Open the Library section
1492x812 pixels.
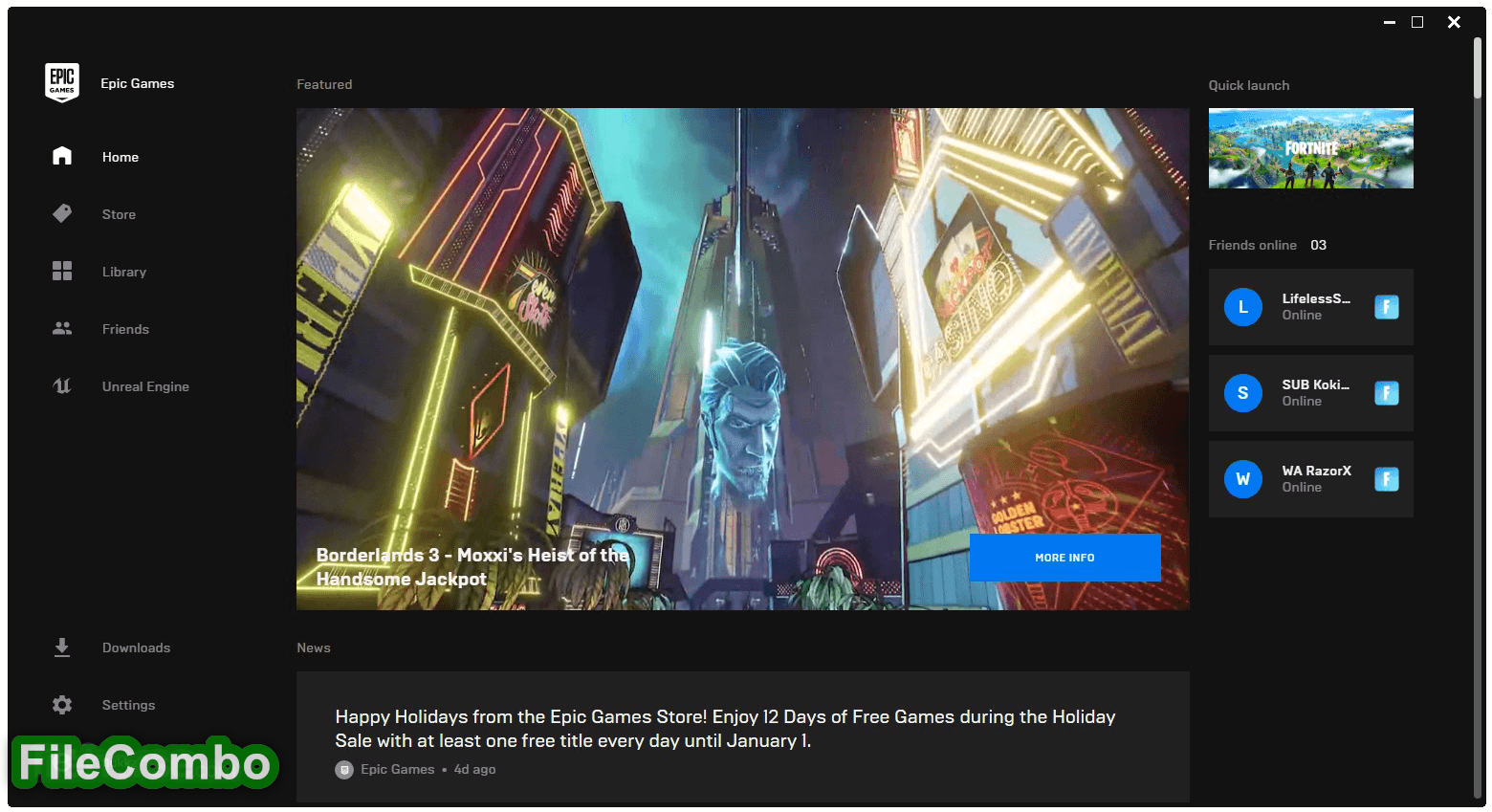124,272
